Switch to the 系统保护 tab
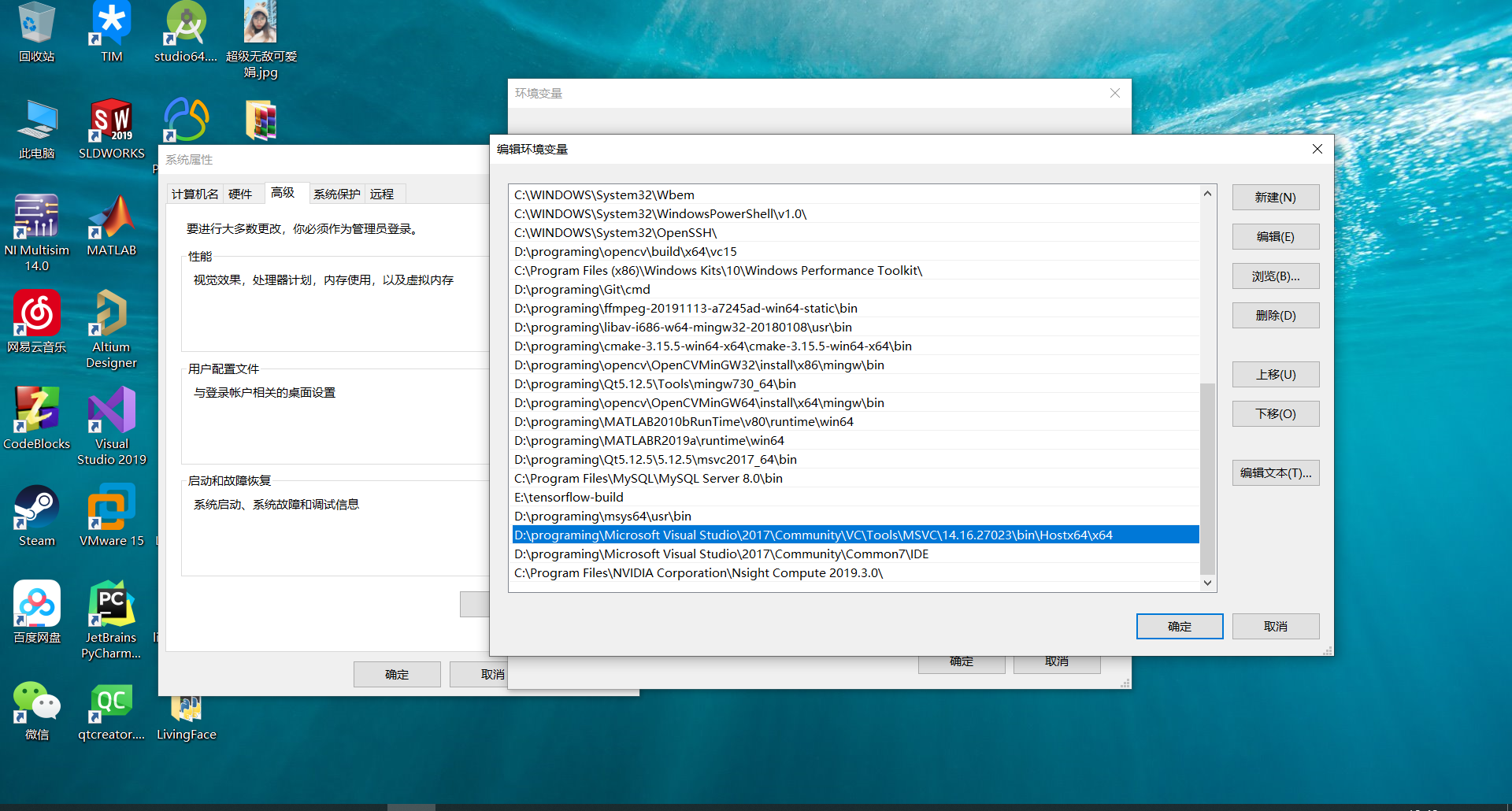Viewport: 1512px width, 811px height. click(337, 194)
